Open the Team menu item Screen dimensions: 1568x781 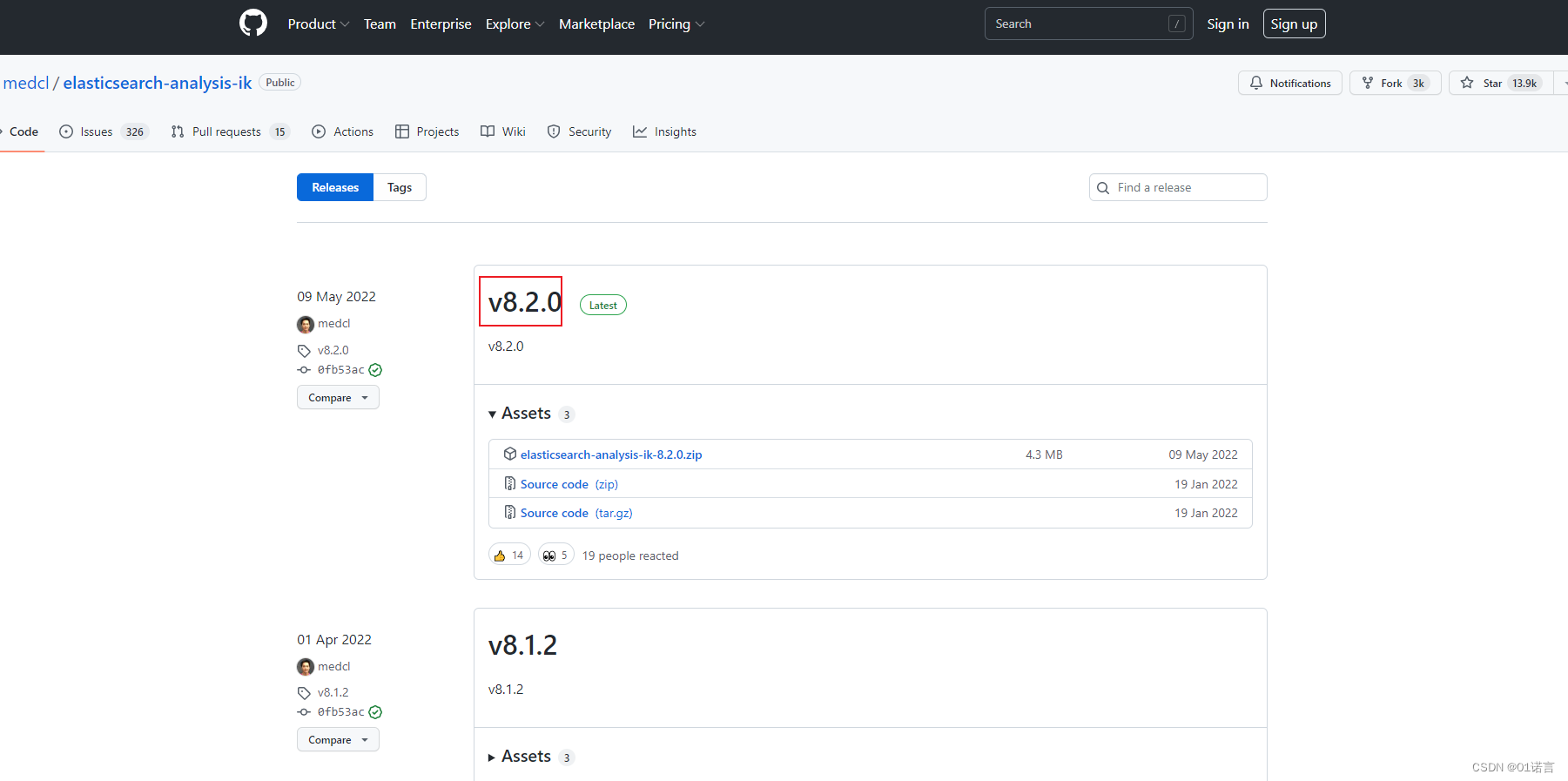pyautogui.click(x=380, y=24)
